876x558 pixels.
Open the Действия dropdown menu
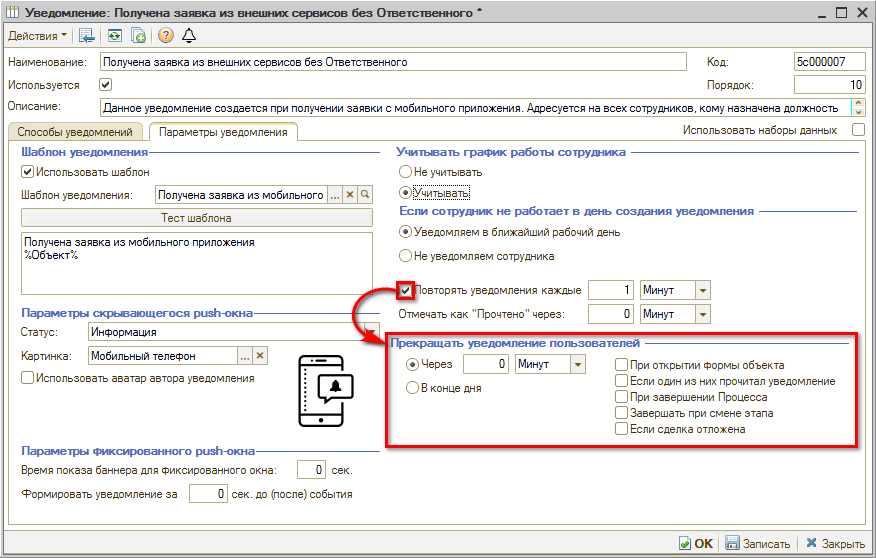point(38,35)
